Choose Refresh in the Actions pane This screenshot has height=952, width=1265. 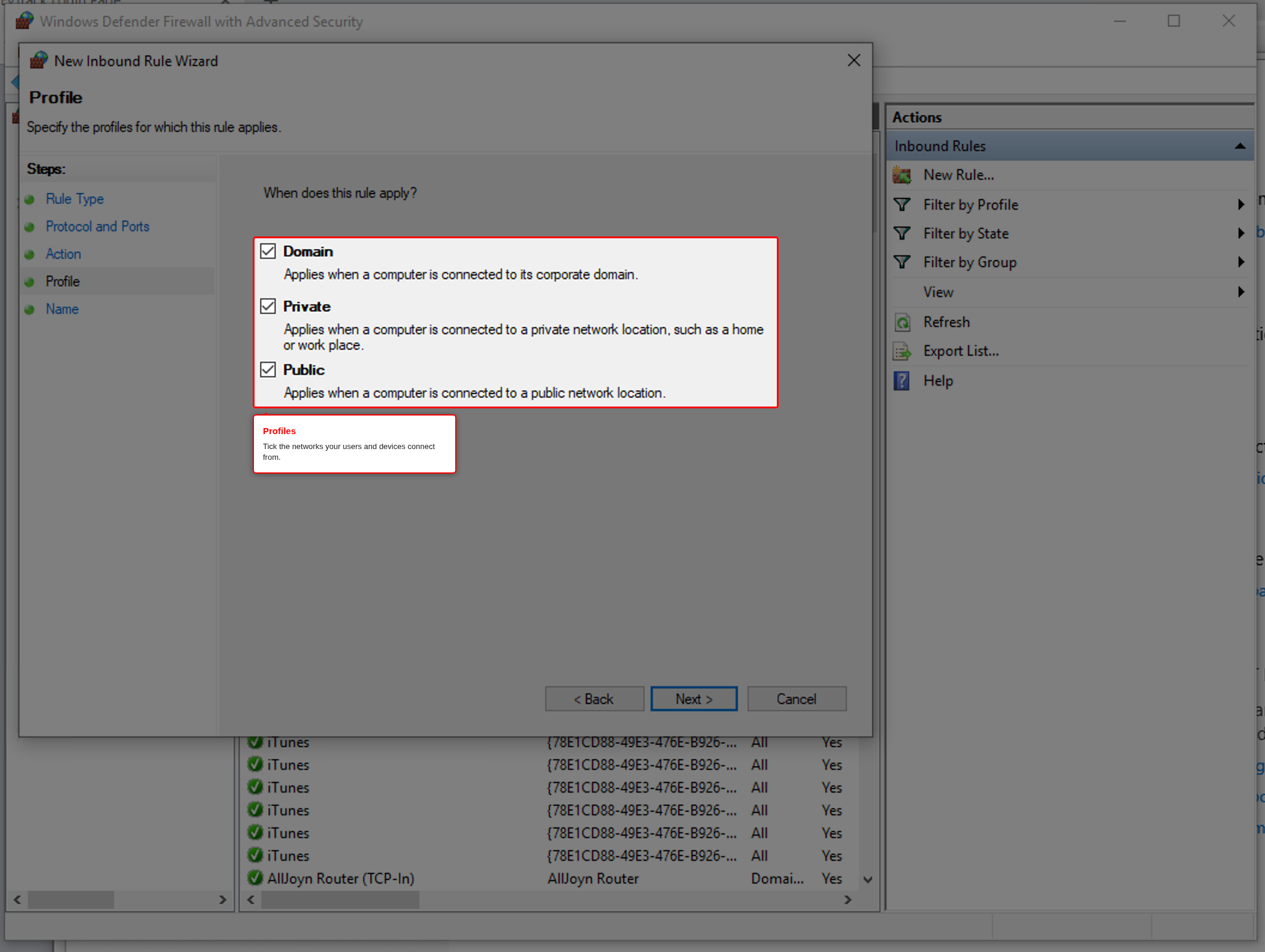pyautogui.click(x=946, y=322)
